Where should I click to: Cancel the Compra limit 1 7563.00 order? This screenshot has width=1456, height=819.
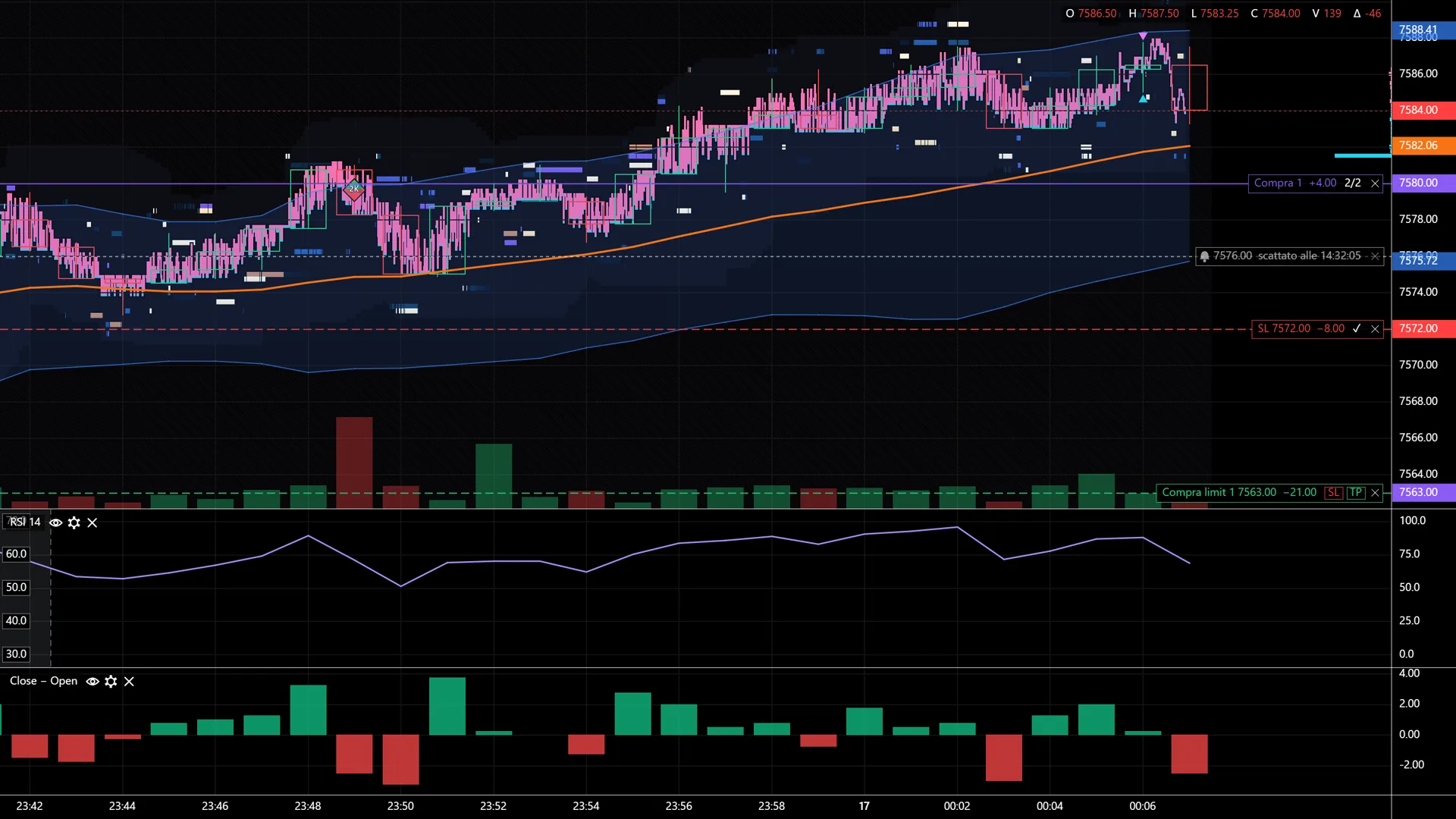[1375, 493]
